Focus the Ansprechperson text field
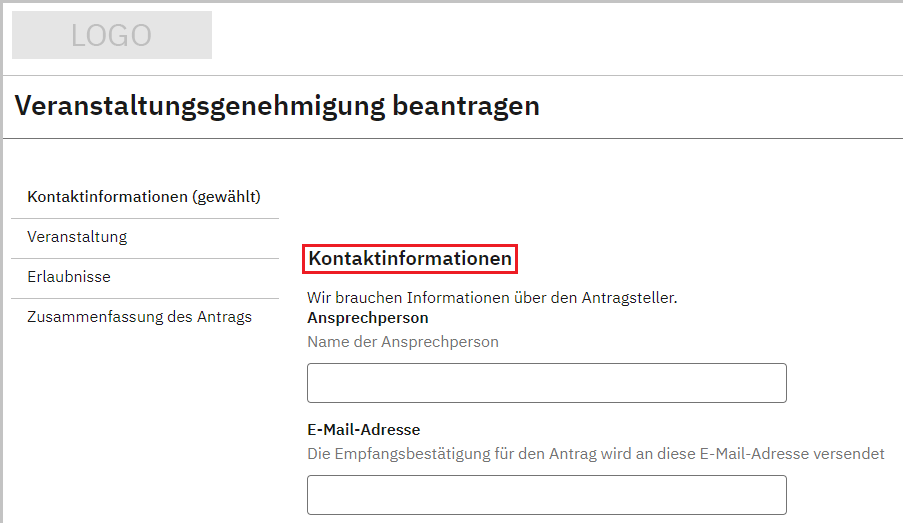This screenshot has height=523, width=903. [546, 383]
